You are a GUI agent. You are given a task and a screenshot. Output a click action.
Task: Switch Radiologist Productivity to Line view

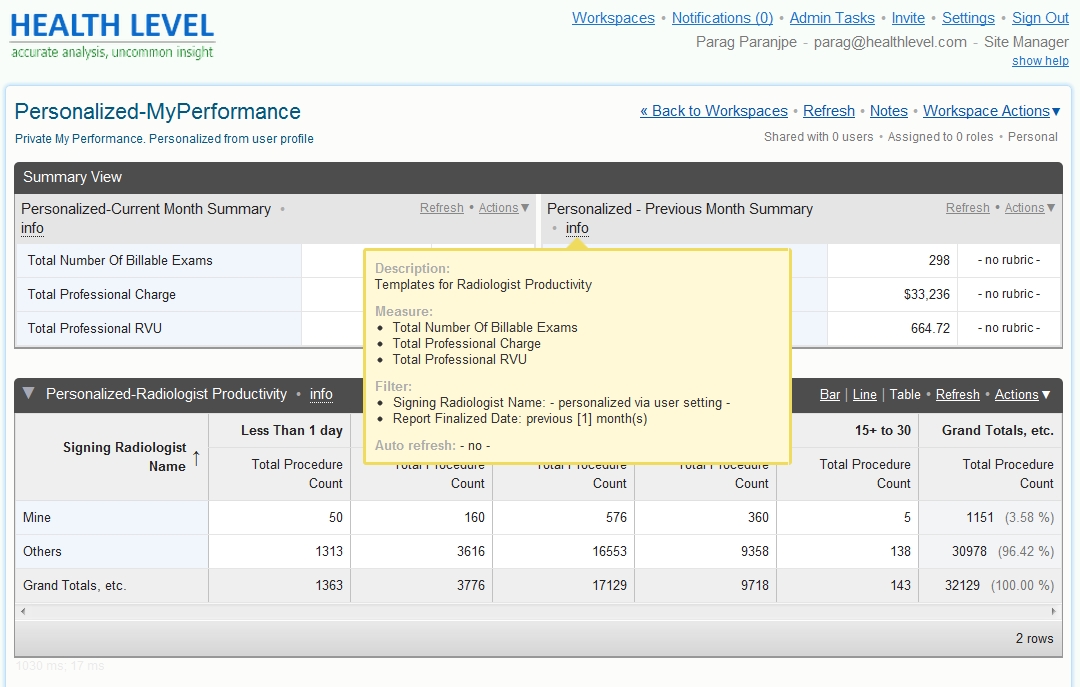point(864,395)
